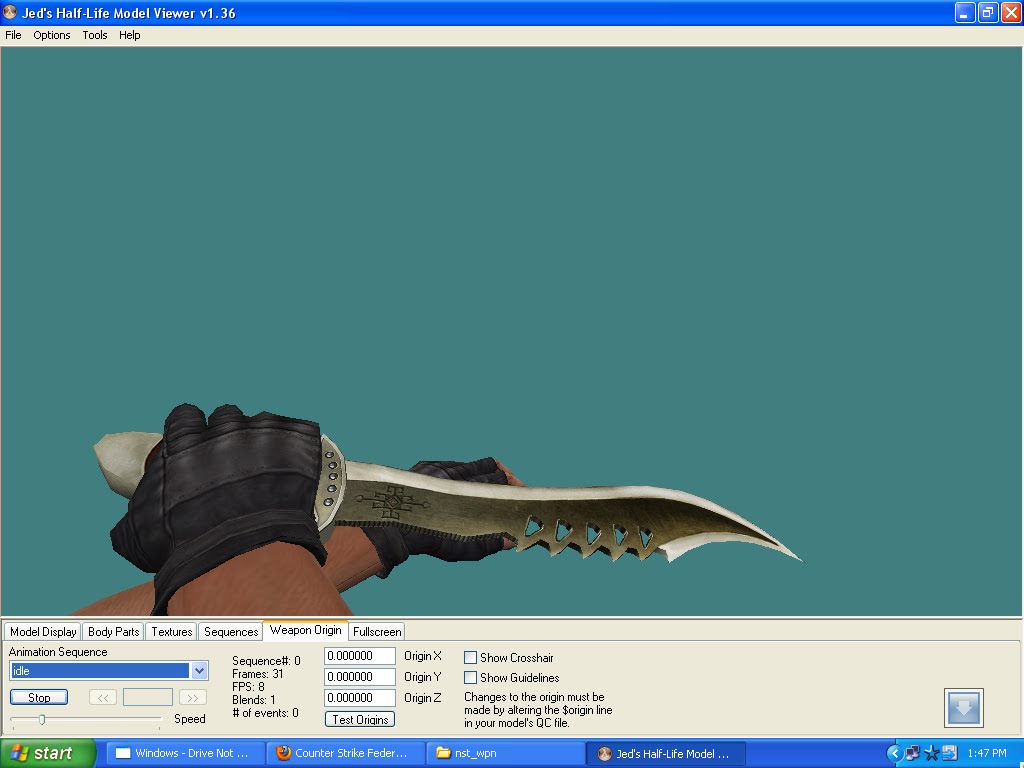This screenshot has width=1024, height=768.
Task: Select the Weapon Origin tab
Action: [306, 630]
